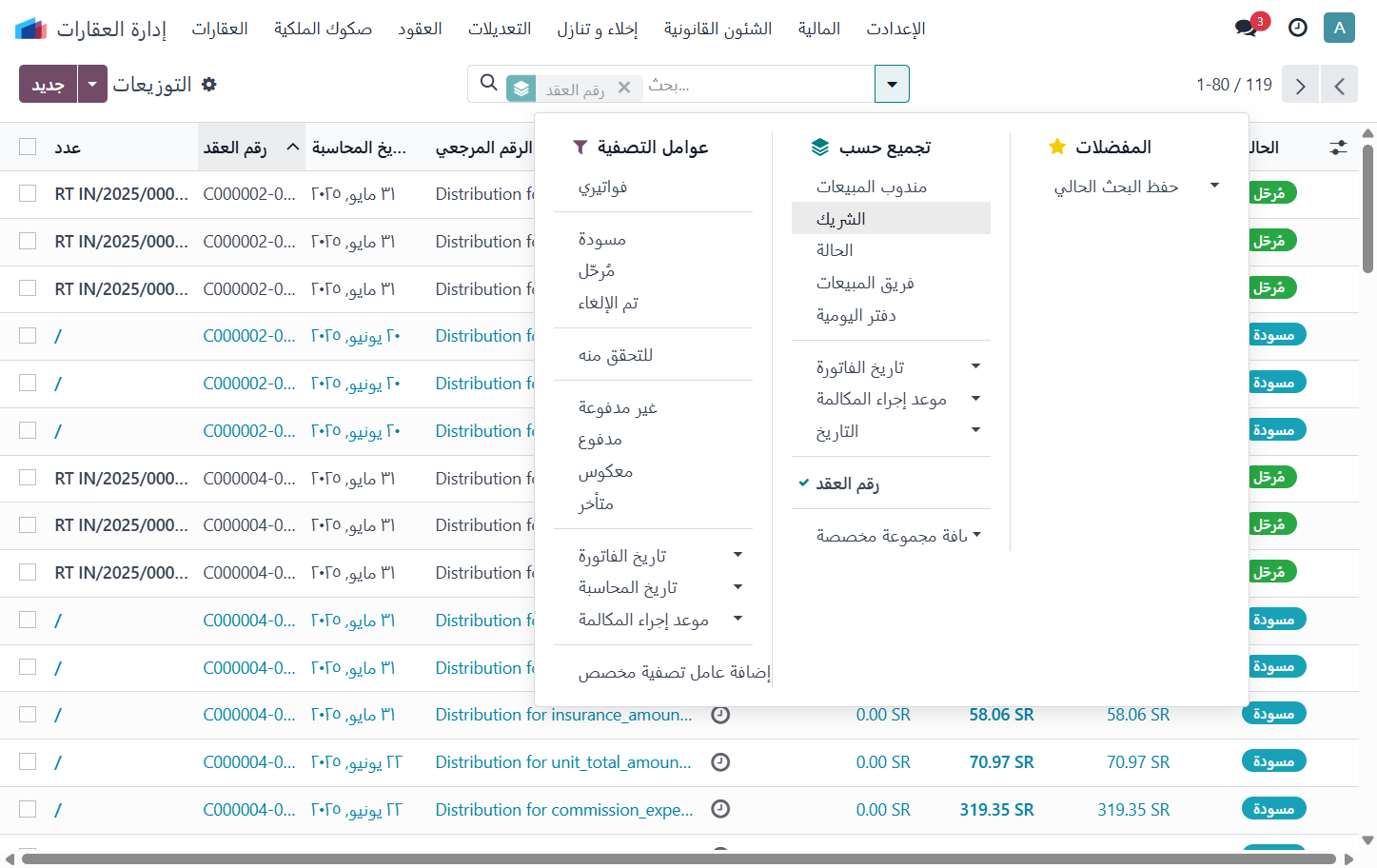This screenshot has height=868, width=1377.
Task: Group by الشريك
Action: (x=891, y=218)
